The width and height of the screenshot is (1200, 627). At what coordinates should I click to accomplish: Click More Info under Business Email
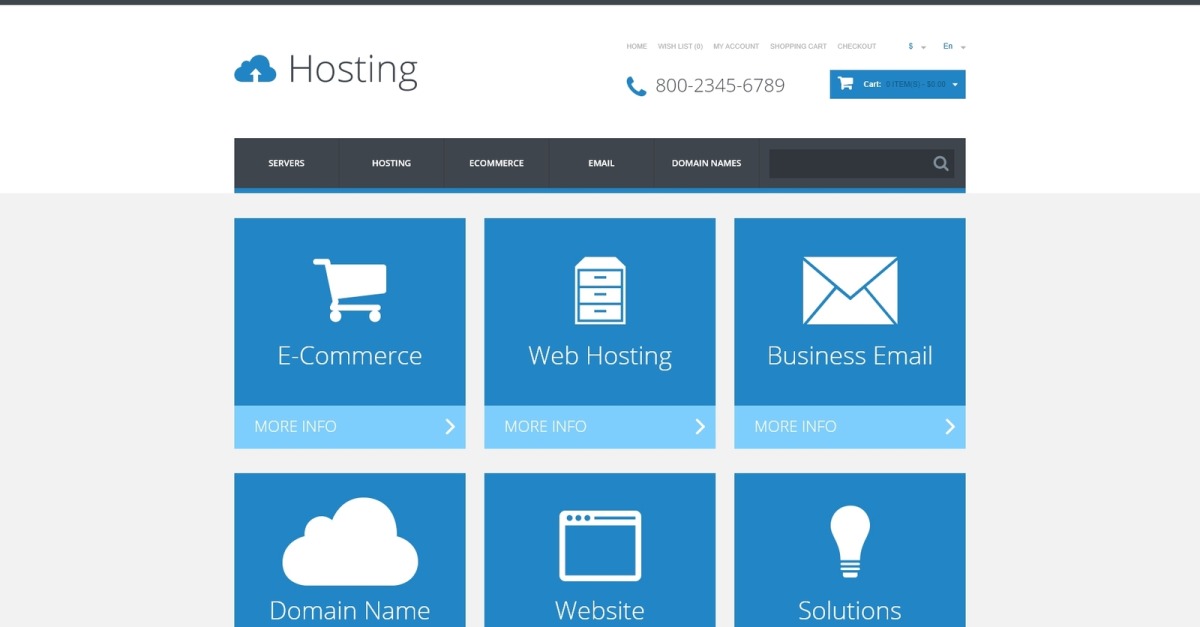[850, 427]
